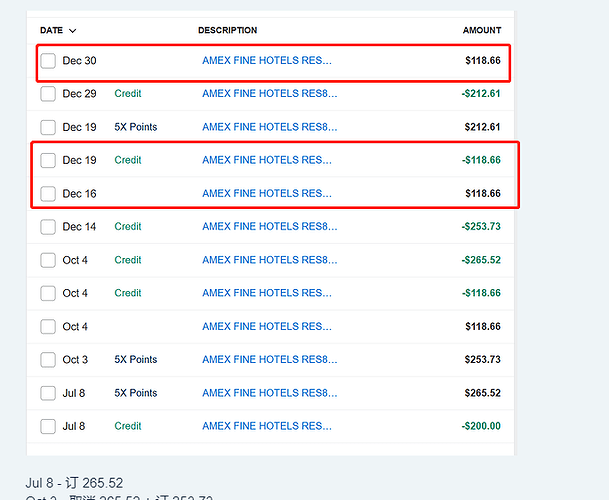Image resolution: width=609 pixels, height=500 pixels.
Task: Sort transactions by the DATE column arrow
Action: [x=73, y=31]
